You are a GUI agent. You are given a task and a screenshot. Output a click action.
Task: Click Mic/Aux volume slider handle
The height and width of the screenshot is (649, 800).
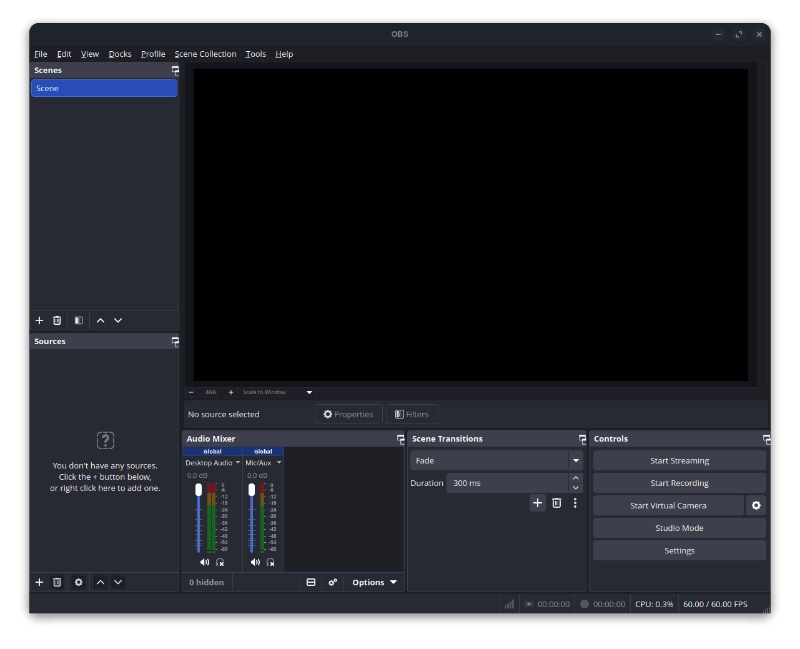pos(252,490)
